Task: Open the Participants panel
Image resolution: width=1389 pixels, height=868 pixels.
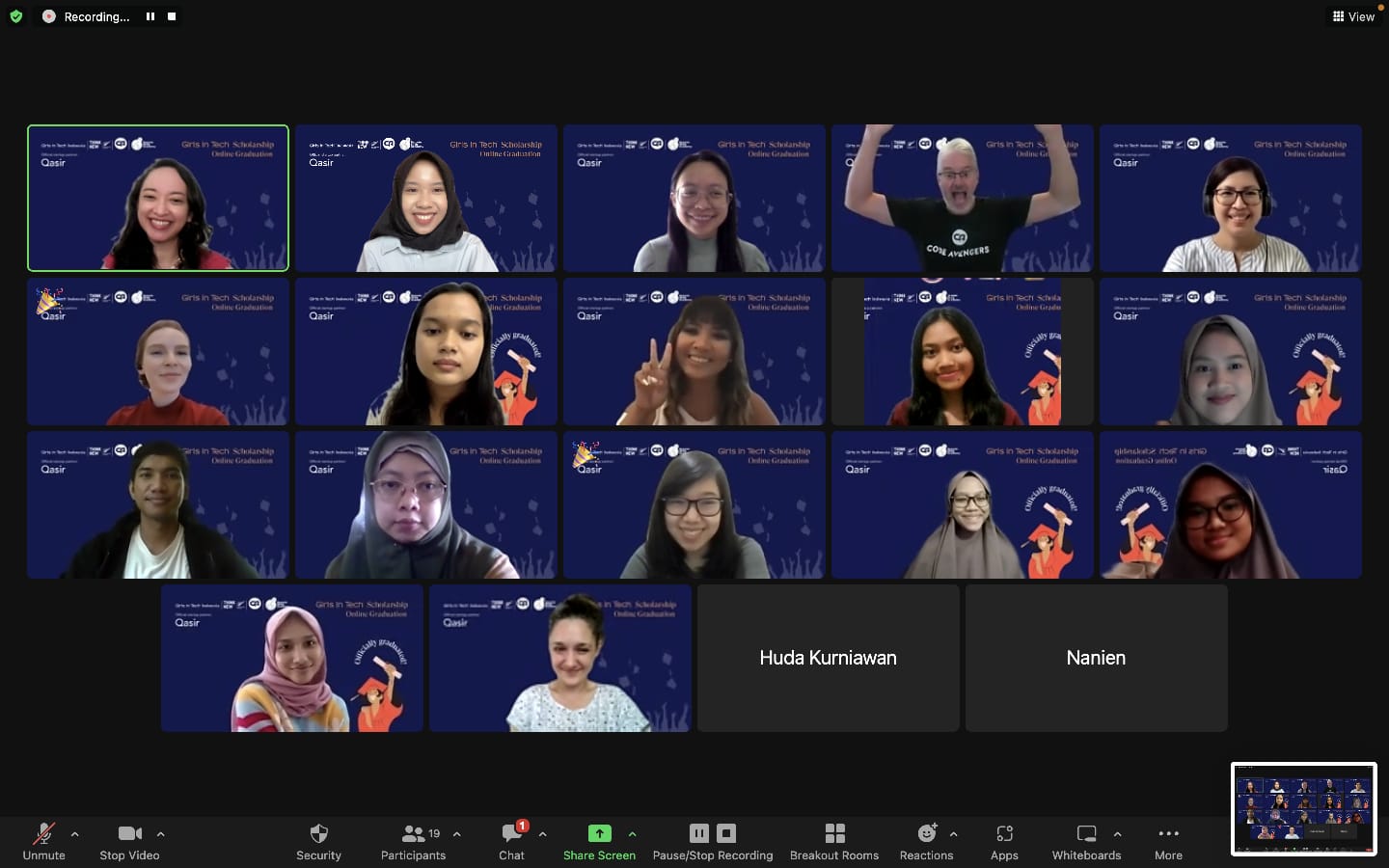Action: (x=413, y=833)
